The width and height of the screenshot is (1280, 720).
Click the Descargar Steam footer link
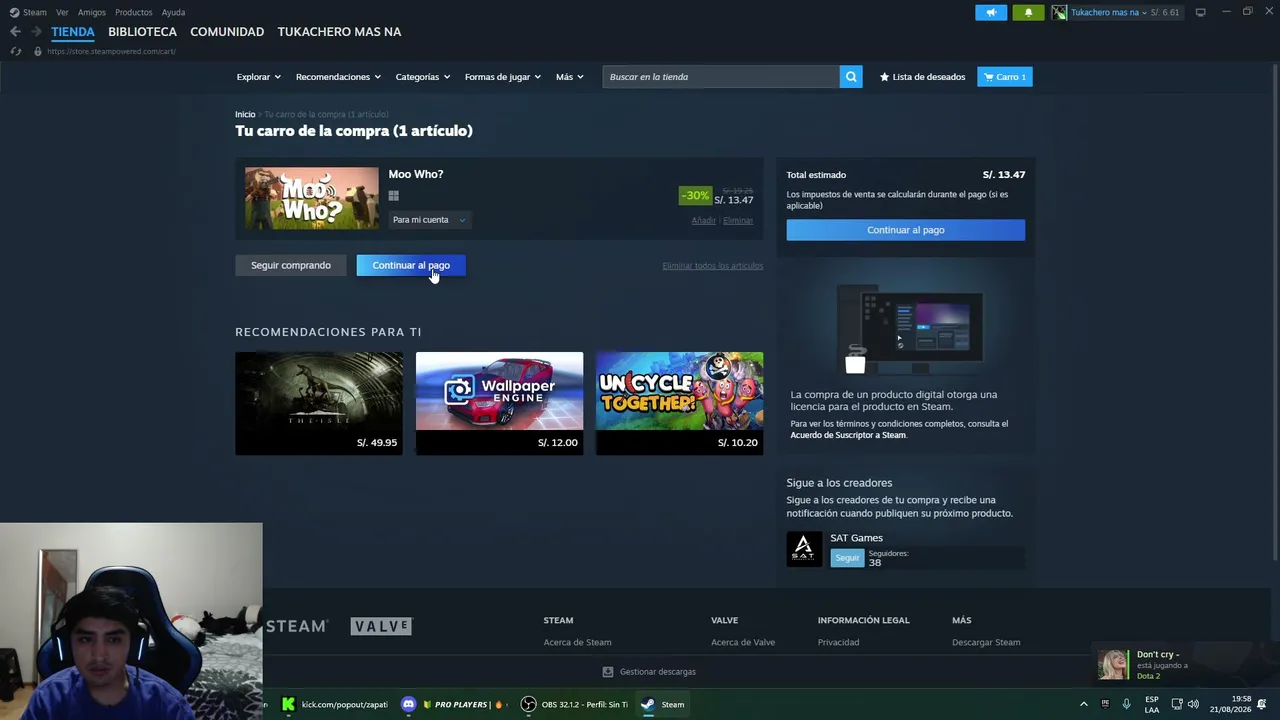[x=986, y=642]
